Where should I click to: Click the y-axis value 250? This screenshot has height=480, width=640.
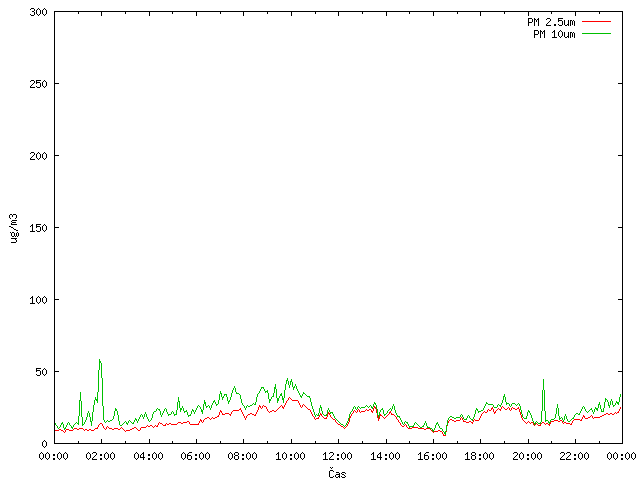(38, 84)
